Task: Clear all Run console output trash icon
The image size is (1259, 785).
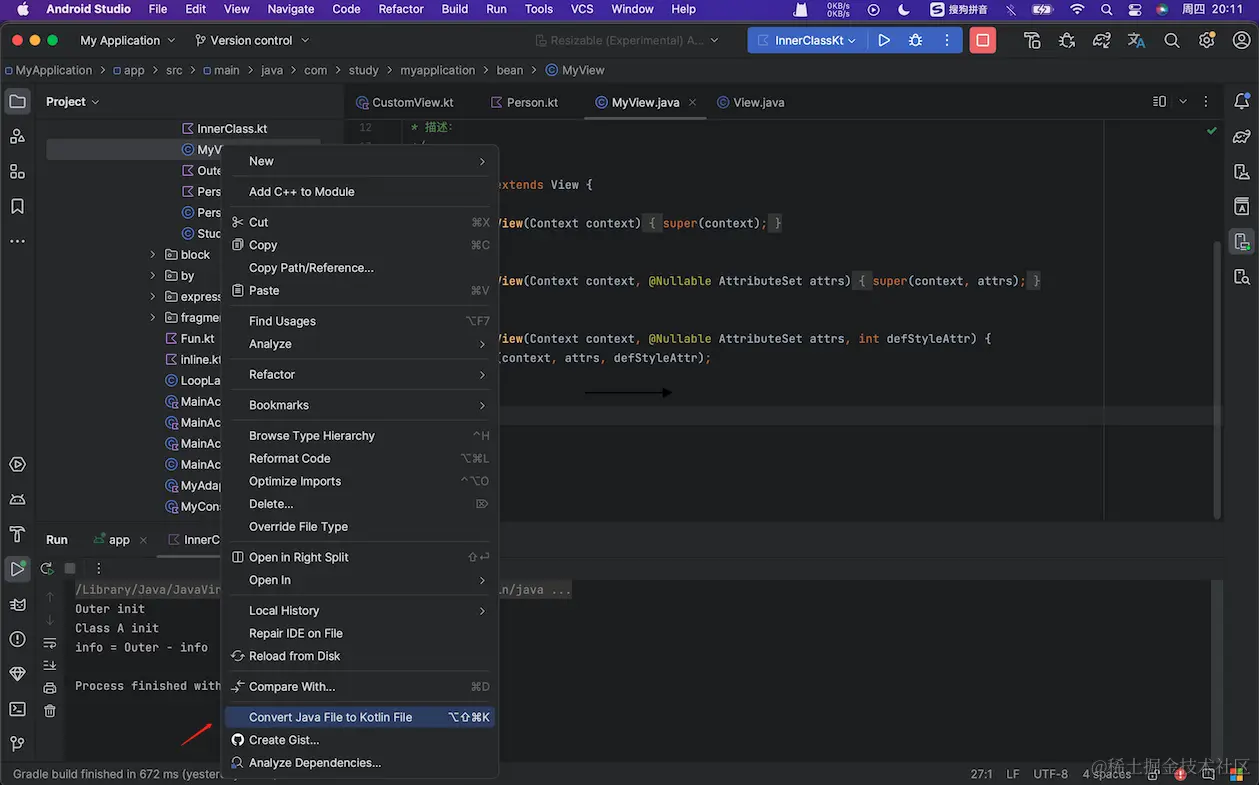Action: pos(50,711)
